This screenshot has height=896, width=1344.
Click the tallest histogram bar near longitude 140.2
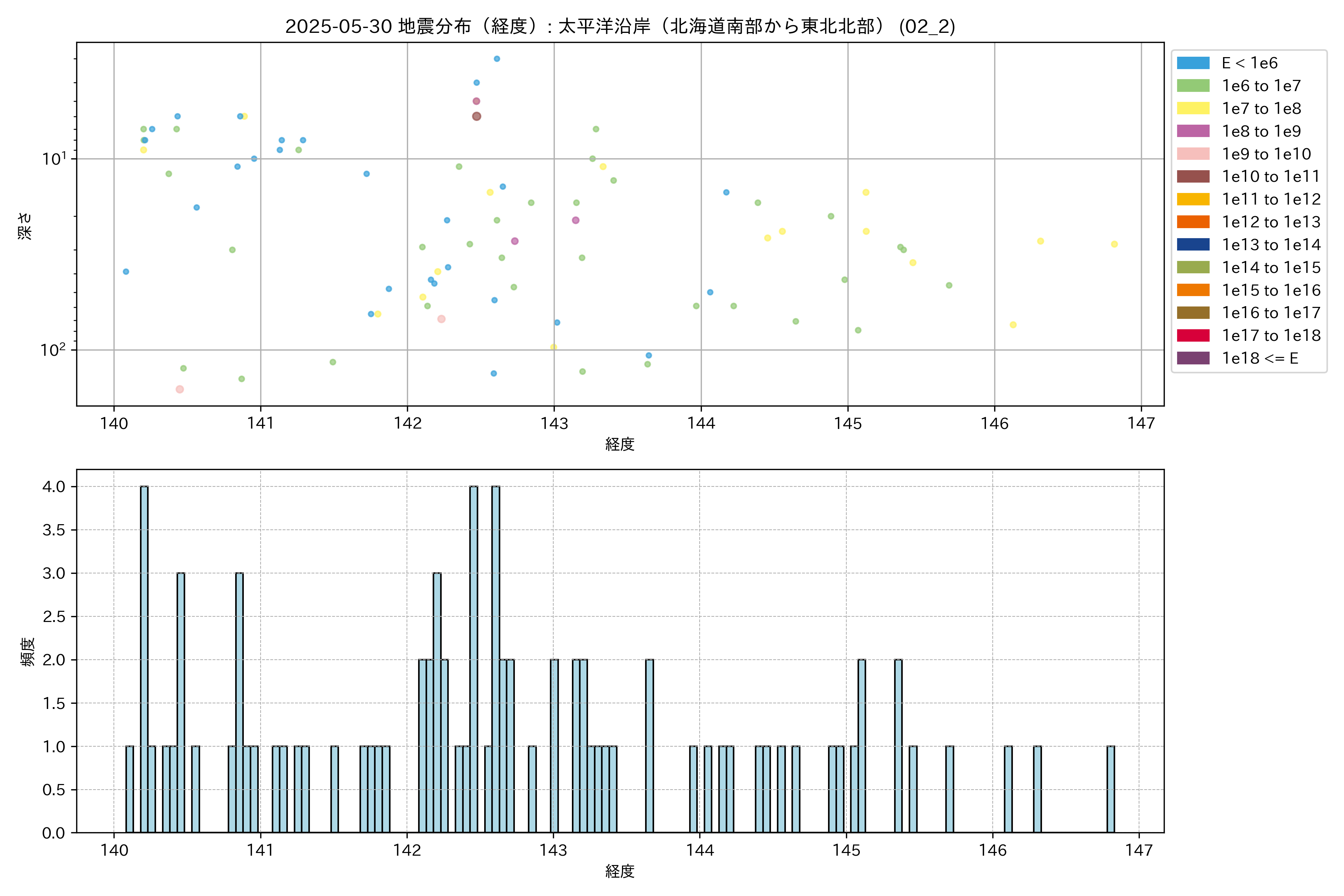click(144, 657)
